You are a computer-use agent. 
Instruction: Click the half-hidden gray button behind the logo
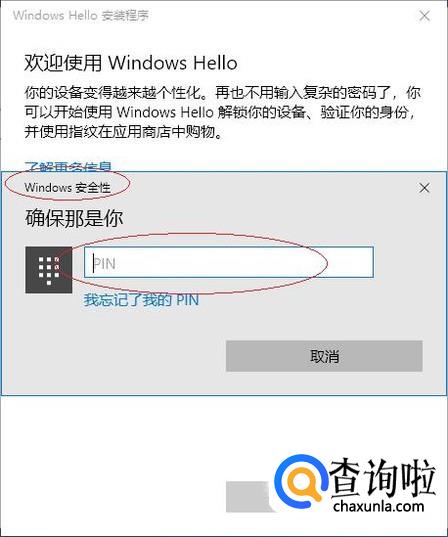tap(251, 497)
